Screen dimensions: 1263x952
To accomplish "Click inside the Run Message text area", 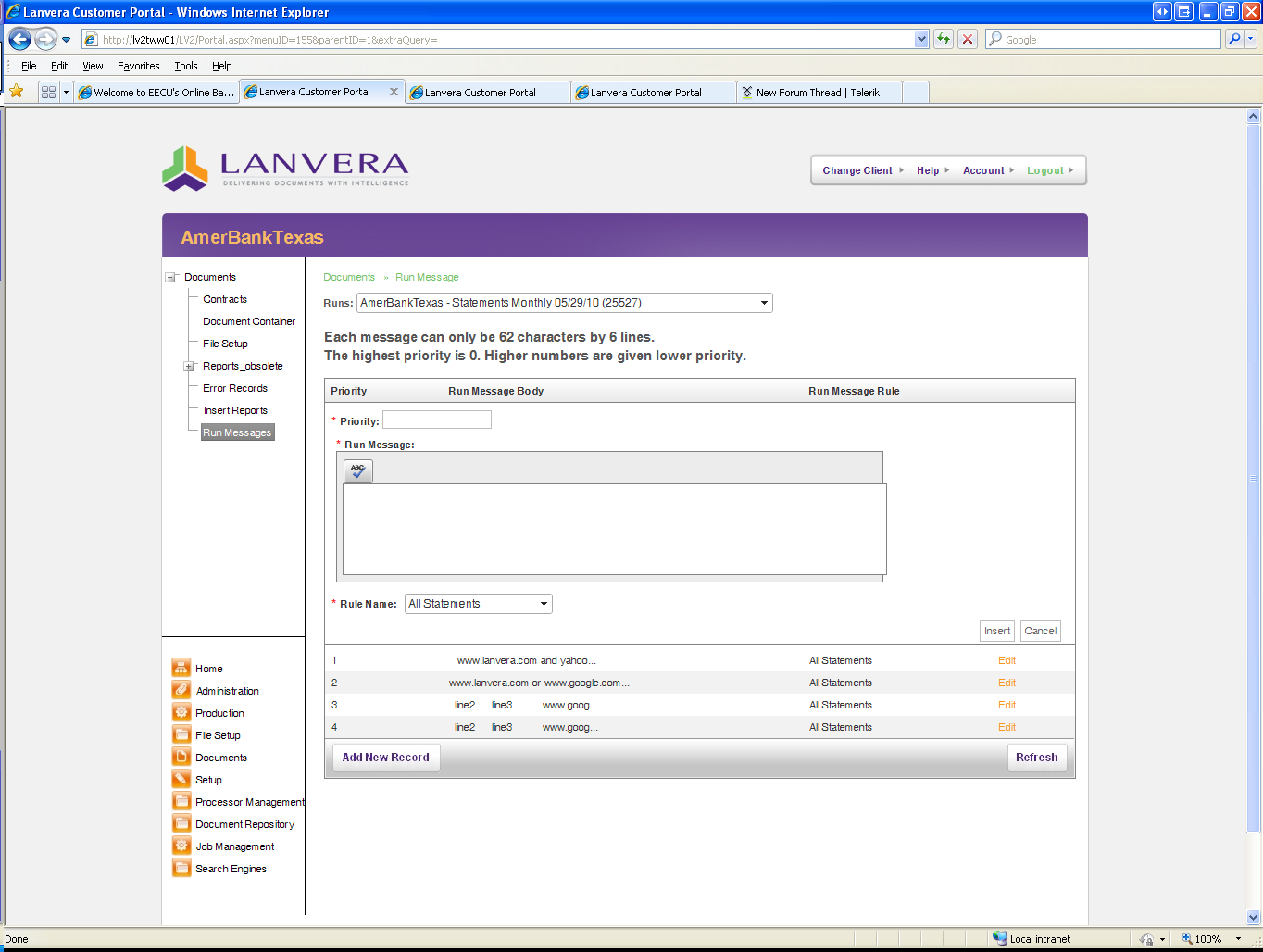I will [615, 529].
